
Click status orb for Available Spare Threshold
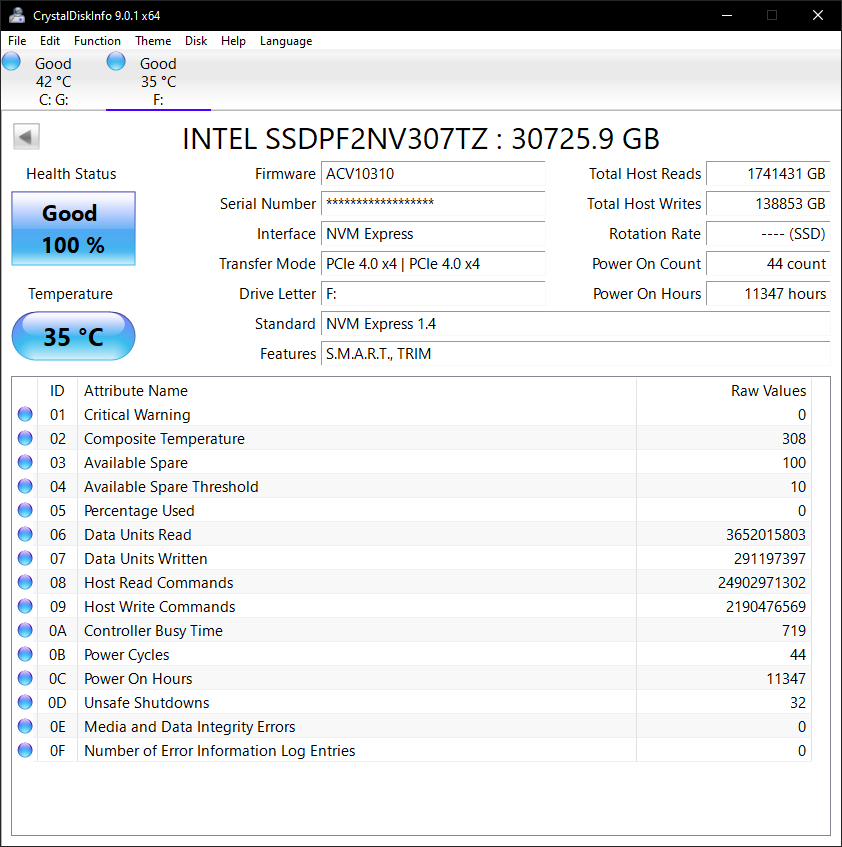[x=25, y=486]
